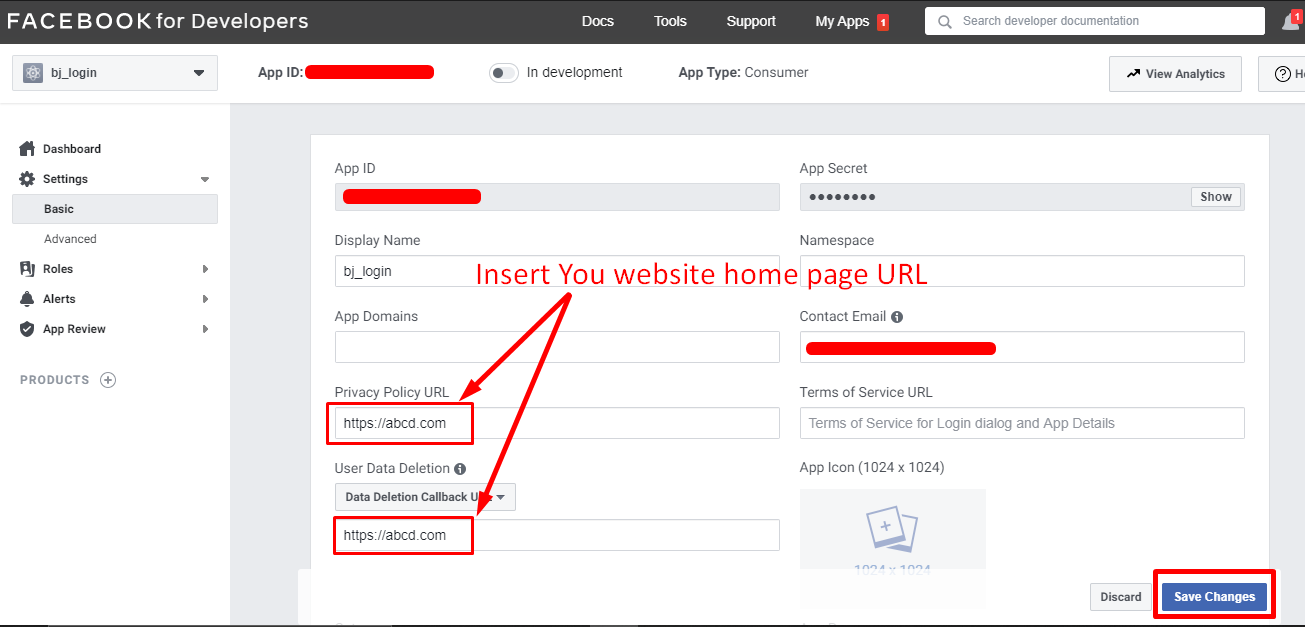Click the Terms of Service URL field

tap(1021, 423)
